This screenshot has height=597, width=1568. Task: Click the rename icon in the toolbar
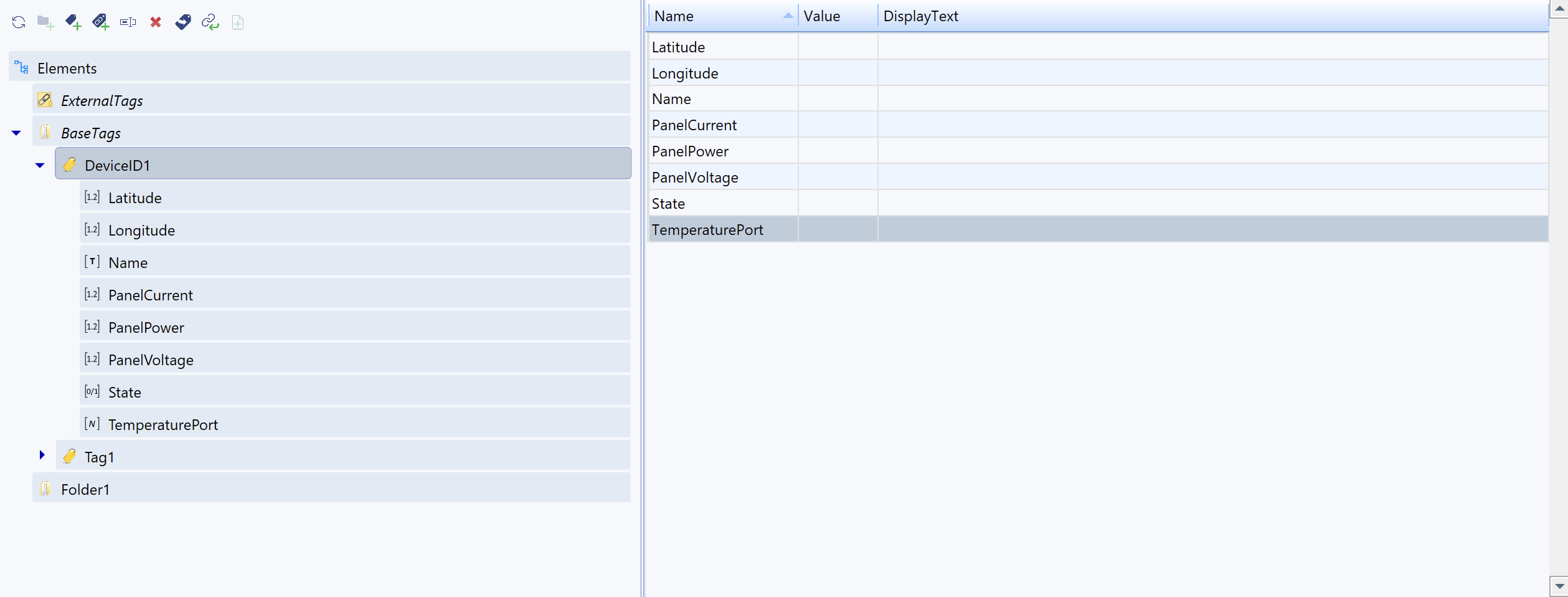(x=128, y=22)
